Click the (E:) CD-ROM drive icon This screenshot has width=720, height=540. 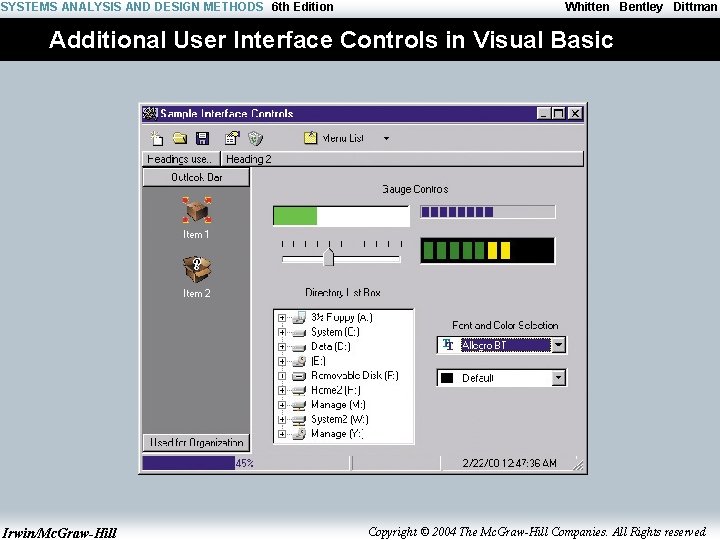point(299,361)
